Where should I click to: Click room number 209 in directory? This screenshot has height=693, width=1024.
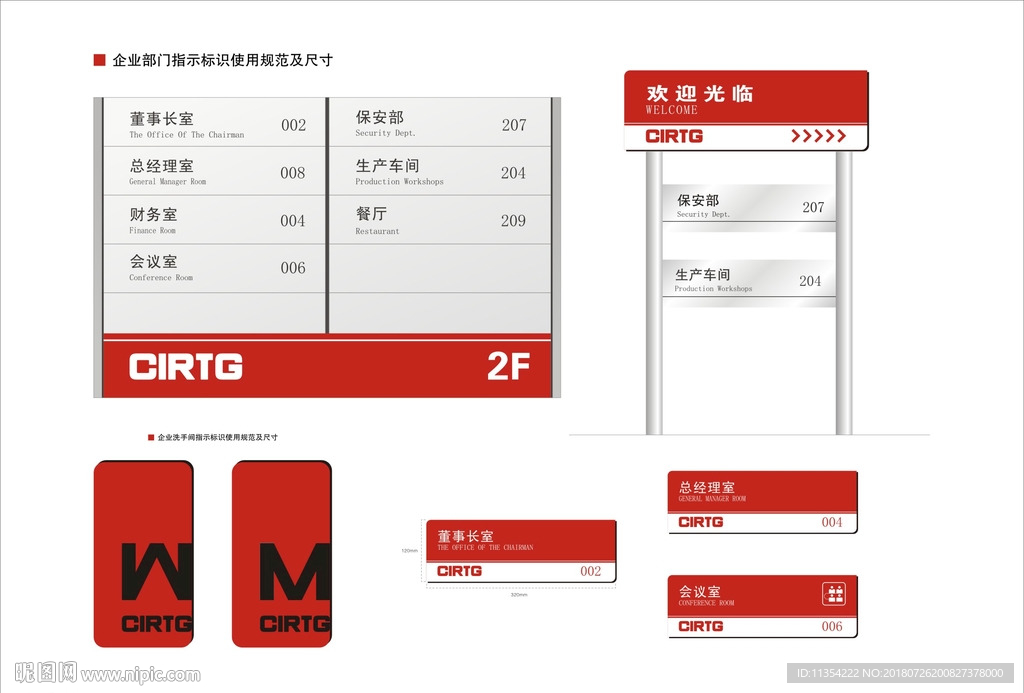513,221
